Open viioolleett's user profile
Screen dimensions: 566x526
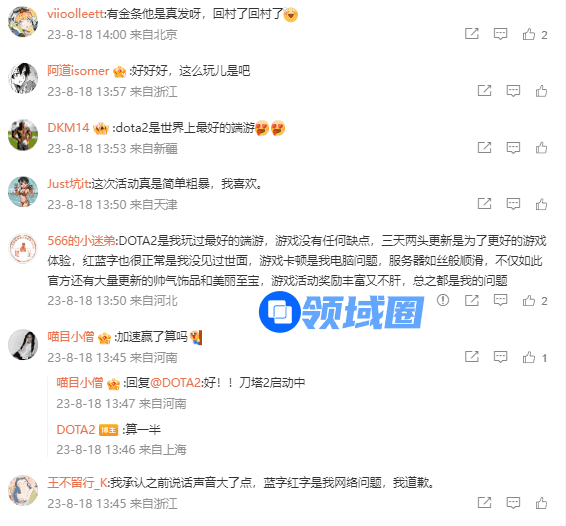(75, 14)
